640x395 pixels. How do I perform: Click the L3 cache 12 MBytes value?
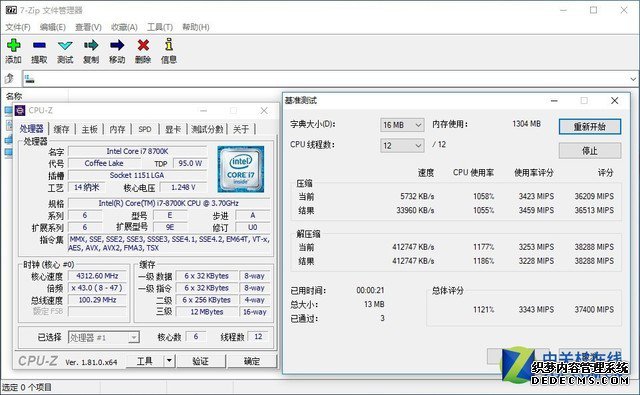tap(207, 312)
